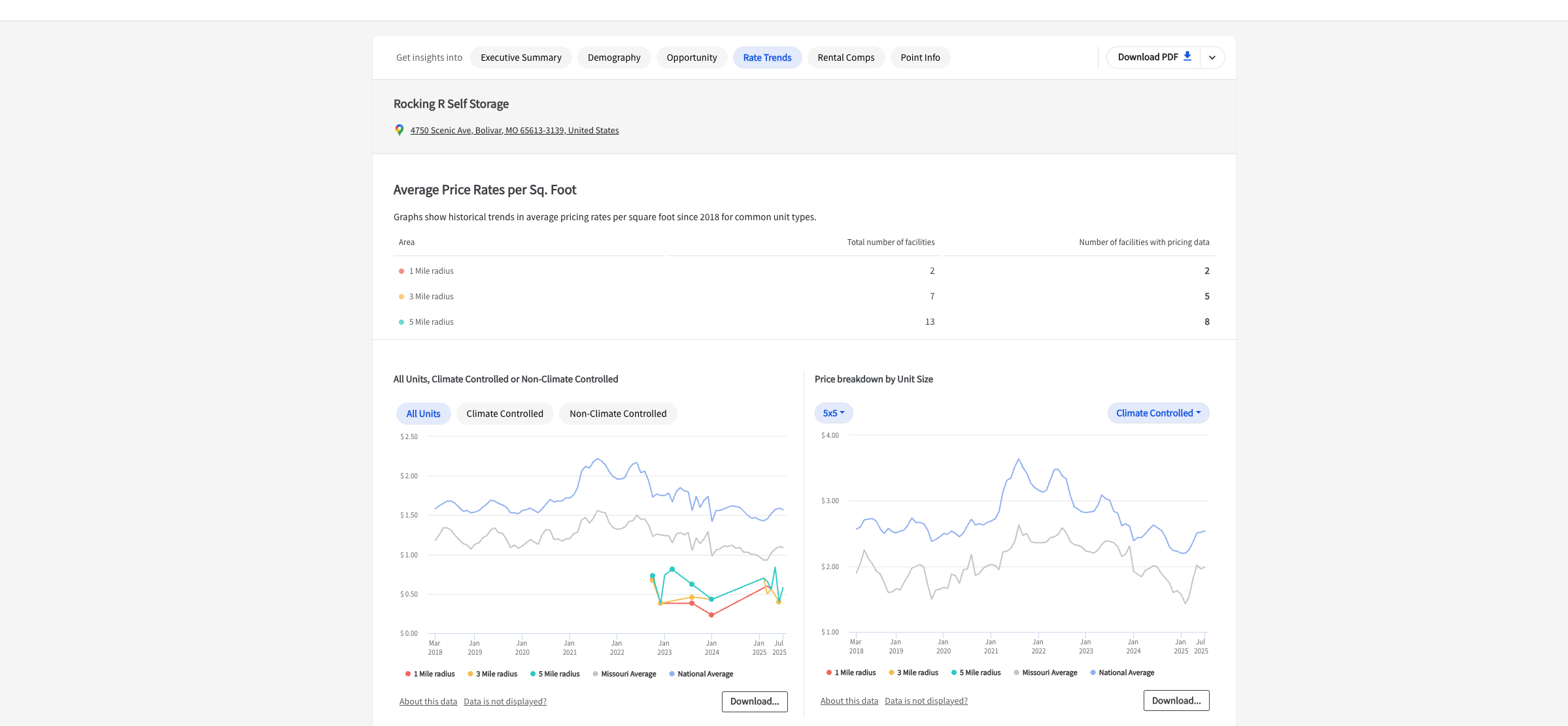Click the Google Maps pin icon
The width and height of the screenshot is (1568, 726).
[x=400, y=130]
